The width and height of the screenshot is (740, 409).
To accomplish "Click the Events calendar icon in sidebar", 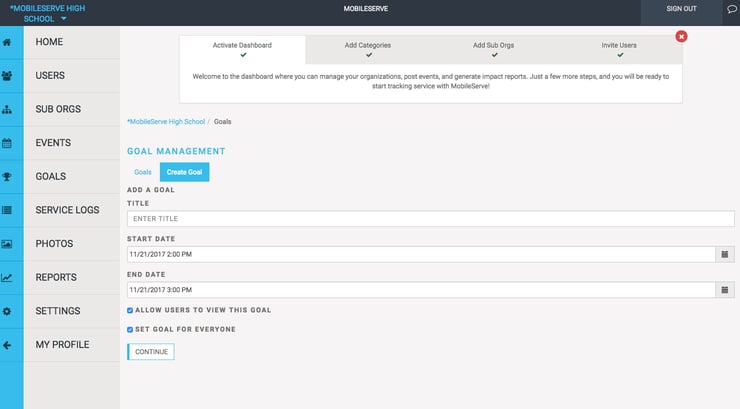I will (x=7, y=143).
